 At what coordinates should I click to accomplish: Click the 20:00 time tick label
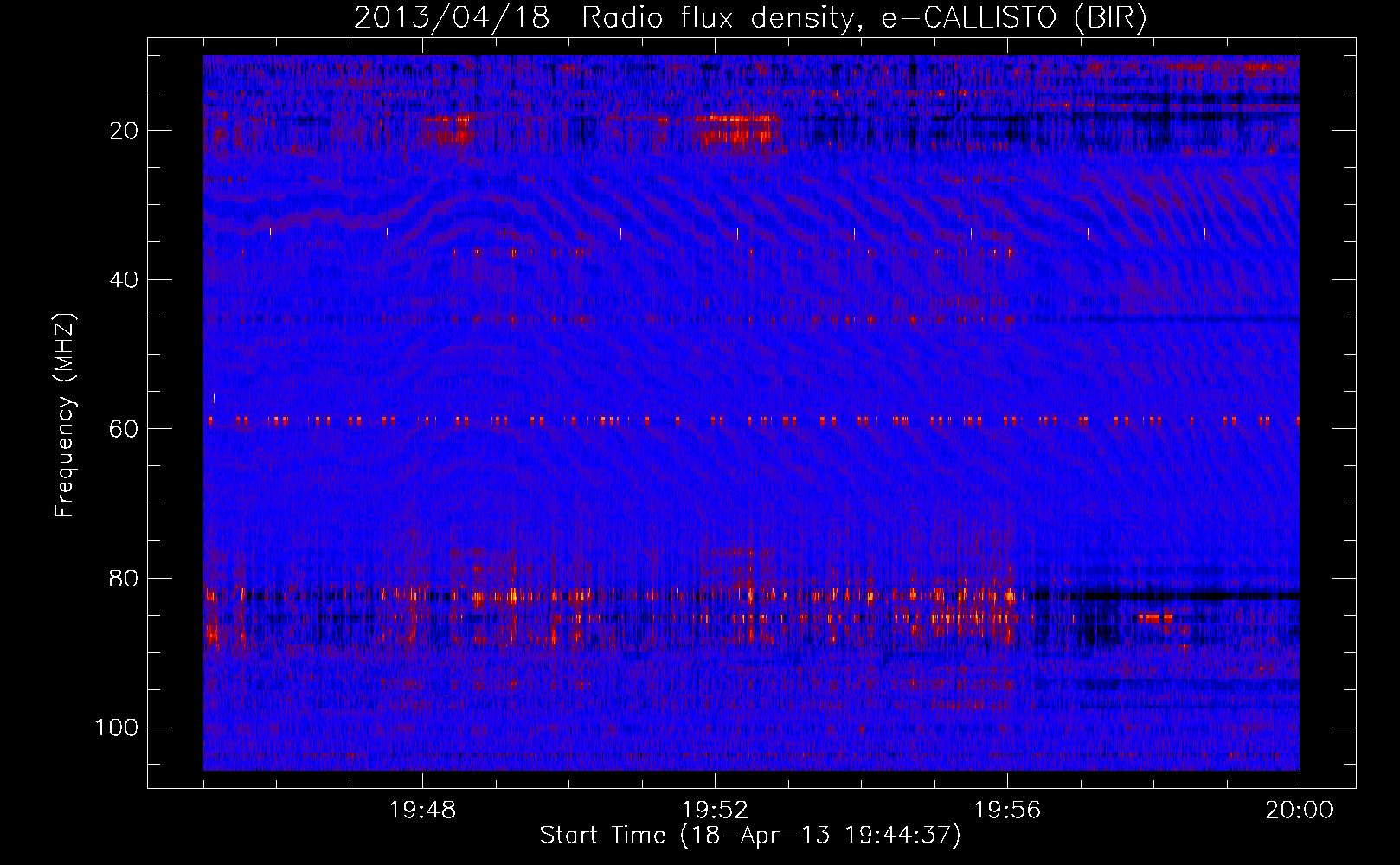pyautogui.click(x=1300, y=811)
